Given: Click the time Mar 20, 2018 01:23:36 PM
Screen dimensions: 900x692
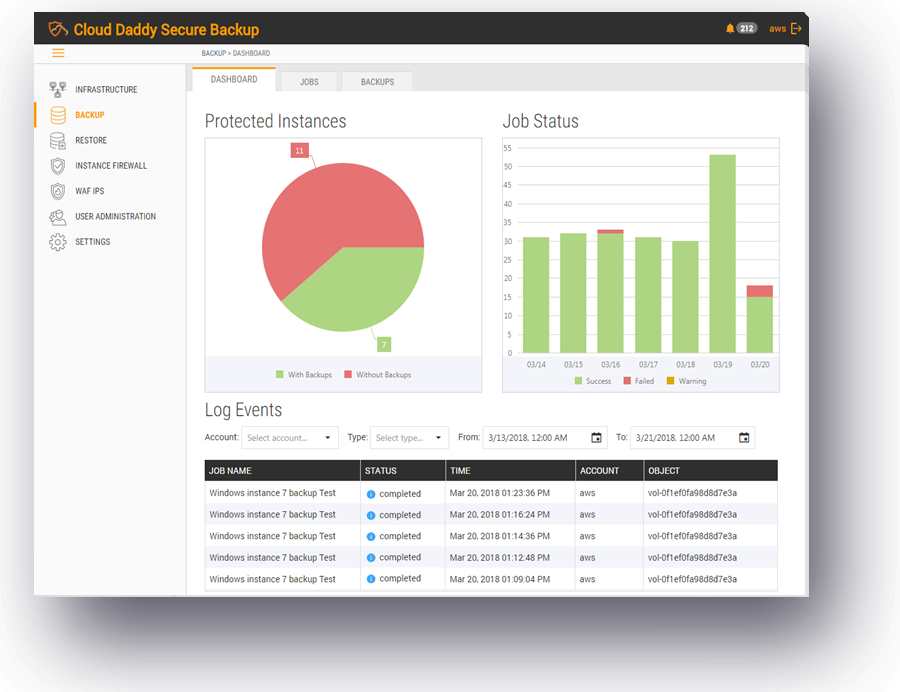Looking at the screenshot, I should (x=499, y=493).
